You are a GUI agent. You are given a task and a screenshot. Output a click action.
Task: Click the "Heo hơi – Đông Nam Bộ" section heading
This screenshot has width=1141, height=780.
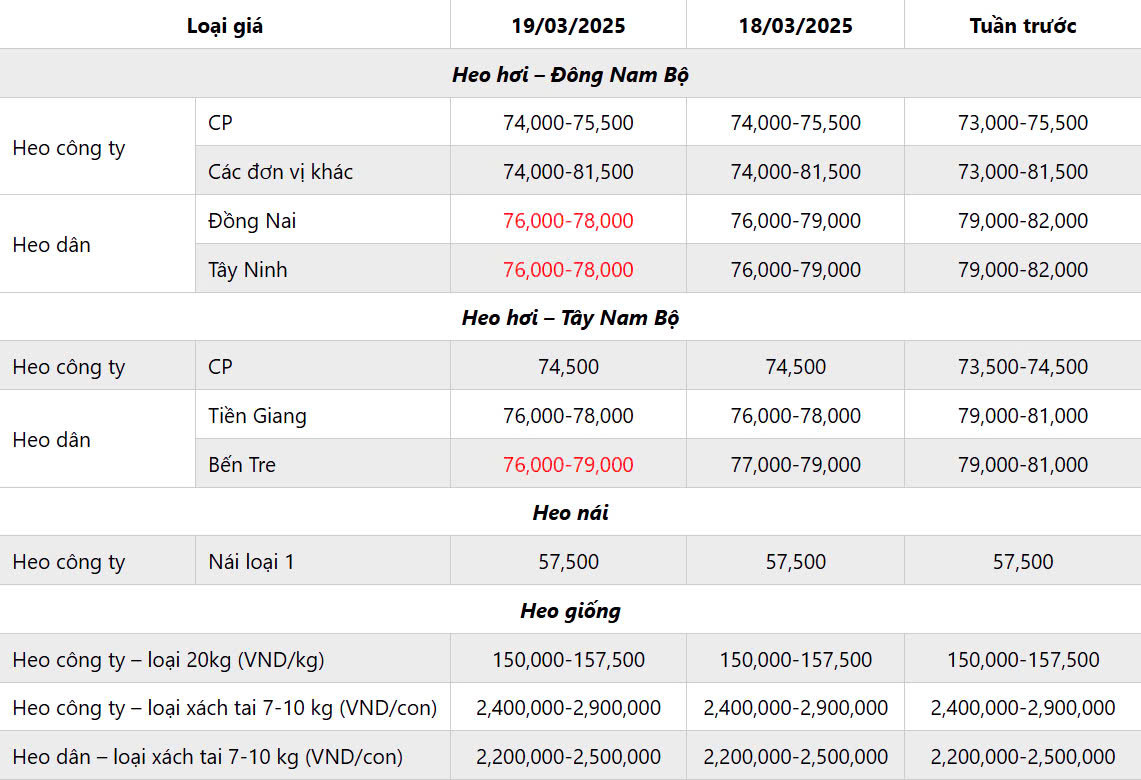570,75
